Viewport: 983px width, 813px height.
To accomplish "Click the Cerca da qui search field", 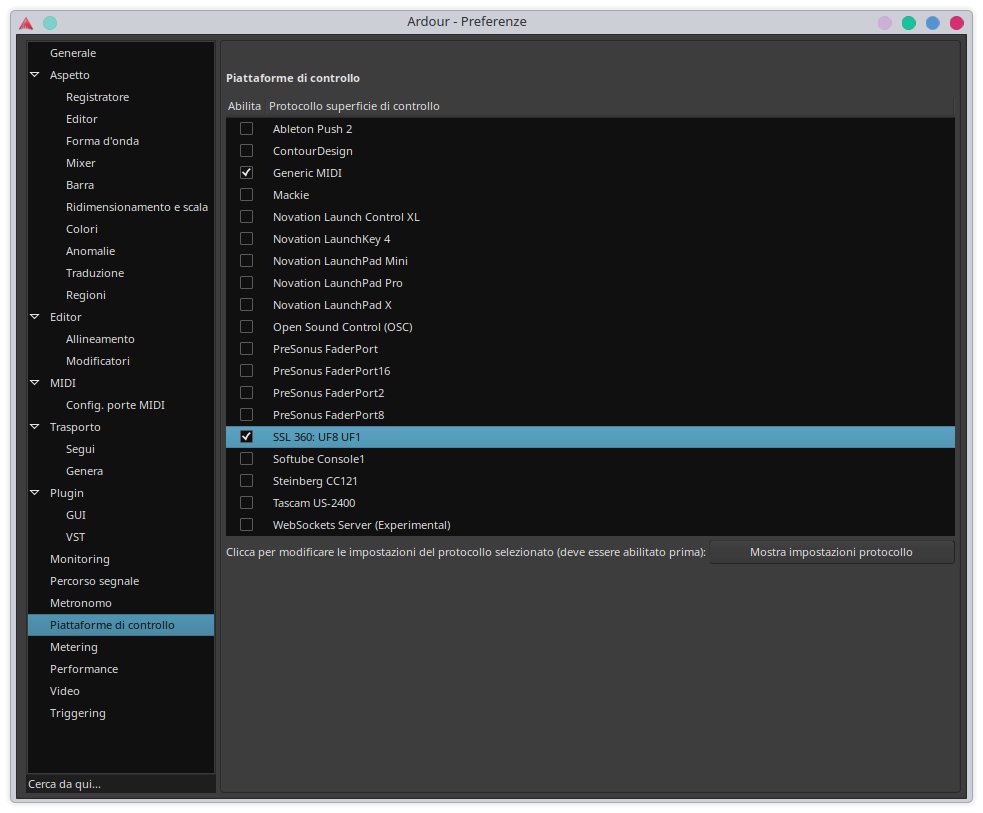I will [120, 784].
